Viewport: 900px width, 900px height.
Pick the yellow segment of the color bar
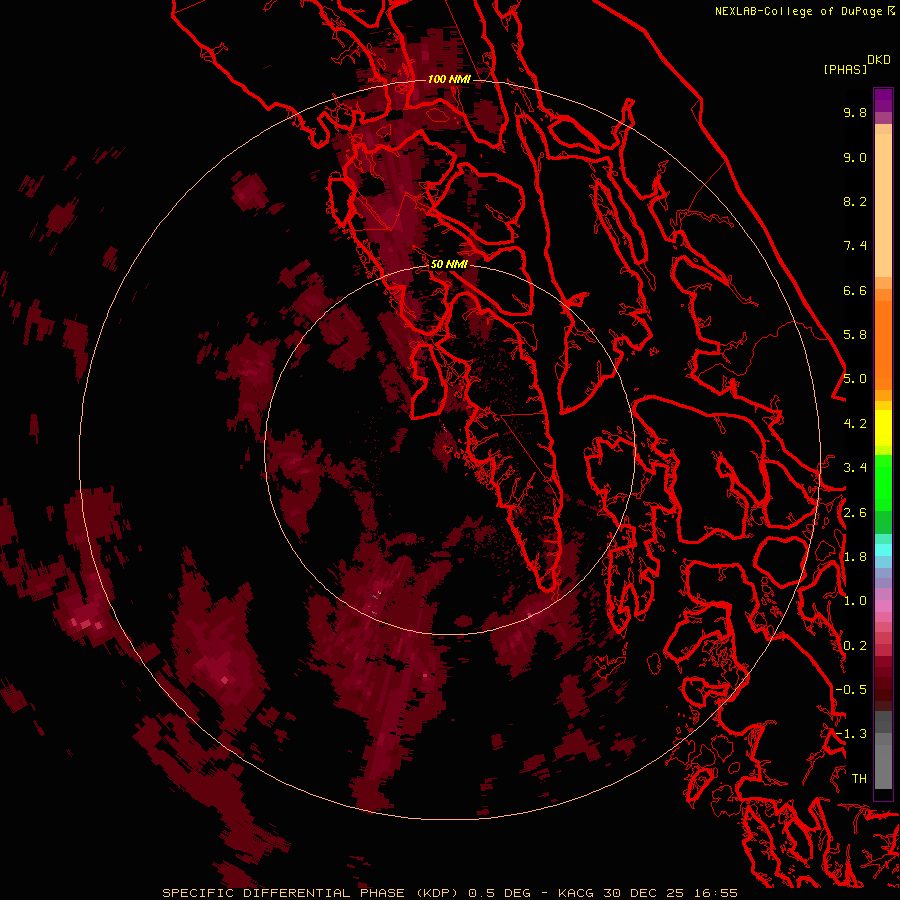coord(883,428)
